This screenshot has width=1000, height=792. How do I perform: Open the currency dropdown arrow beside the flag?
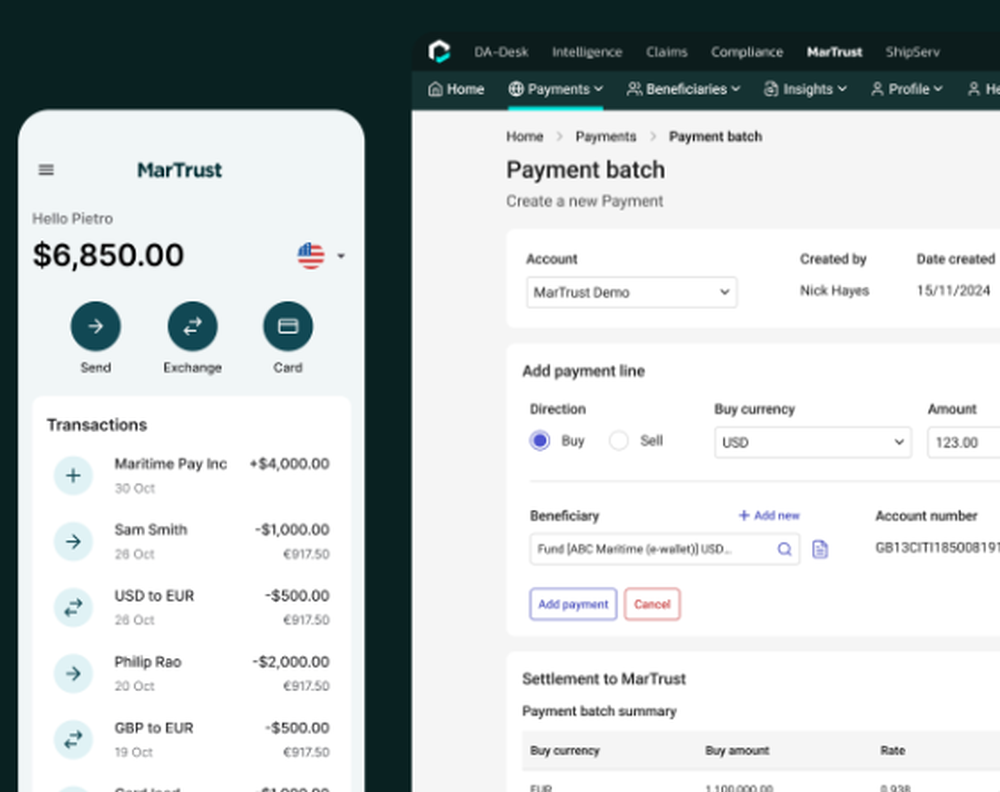click(341, 256)
